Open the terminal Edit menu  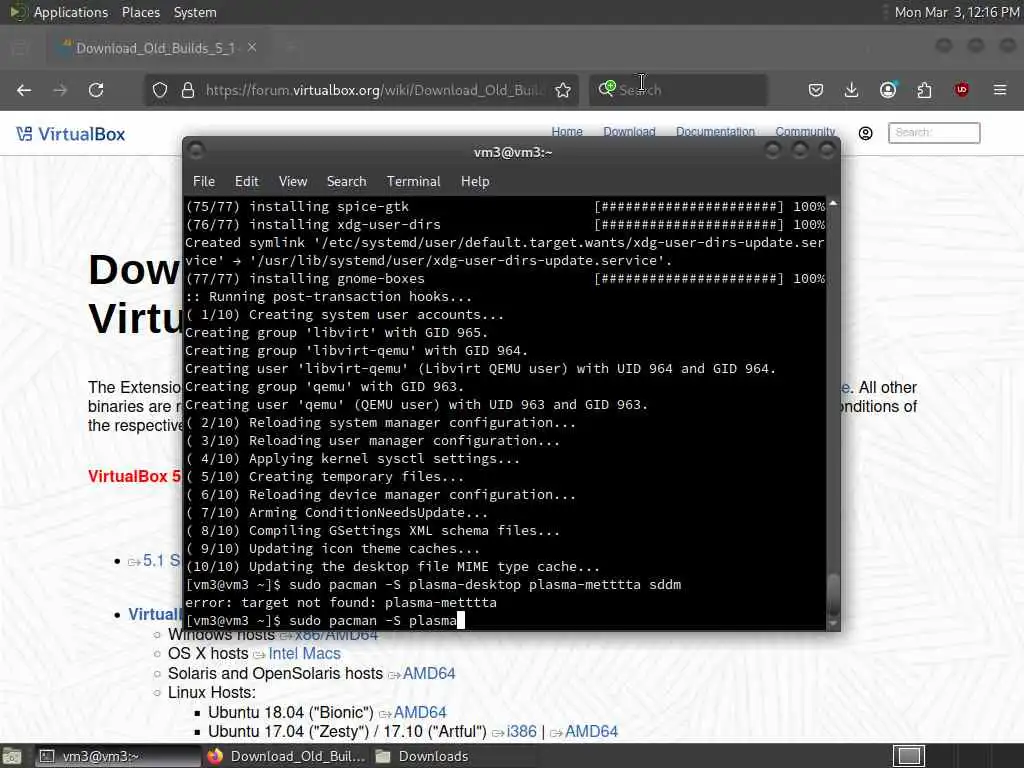tap(247, 182)
